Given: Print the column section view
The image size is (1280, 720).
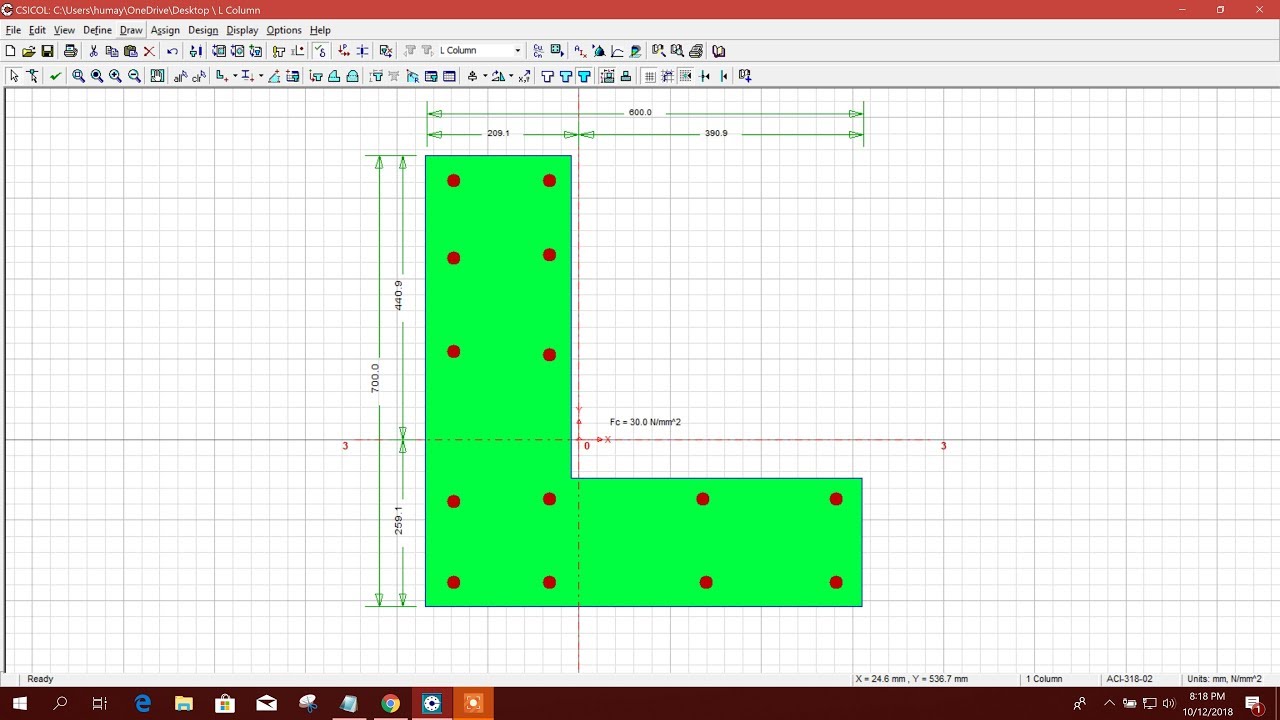Looking at the screenshot, I should click(x=70, y=50).
